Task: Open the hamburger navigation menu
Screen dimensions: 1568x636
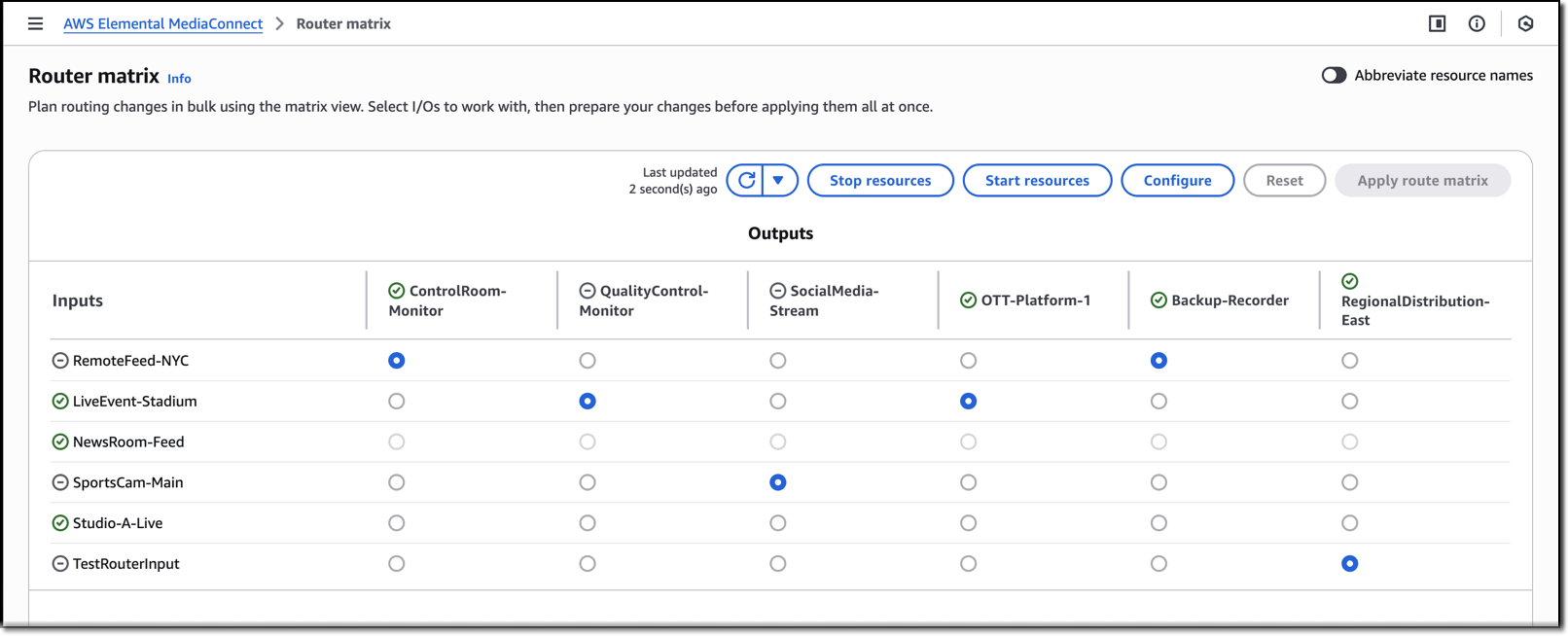Action: pos(35,23)
